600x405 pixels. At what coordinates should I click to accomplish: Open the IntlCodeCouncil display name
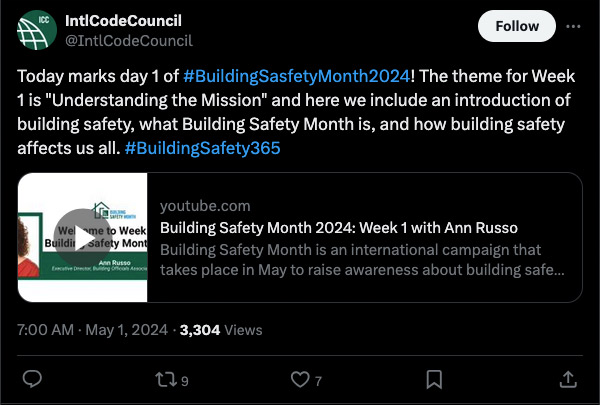[x=124, y=21]
